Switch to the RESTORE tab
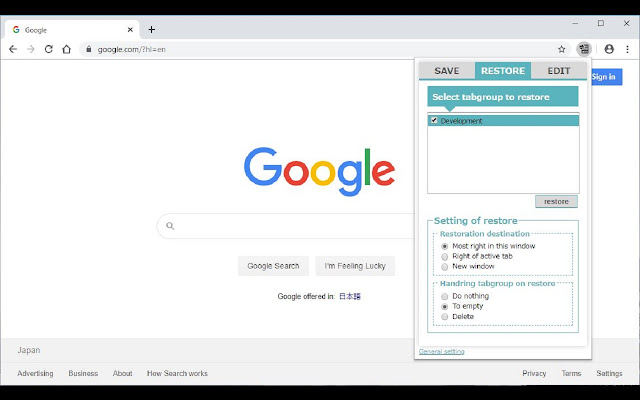Viewport: 640px width, 400px height. coord(503,71)
